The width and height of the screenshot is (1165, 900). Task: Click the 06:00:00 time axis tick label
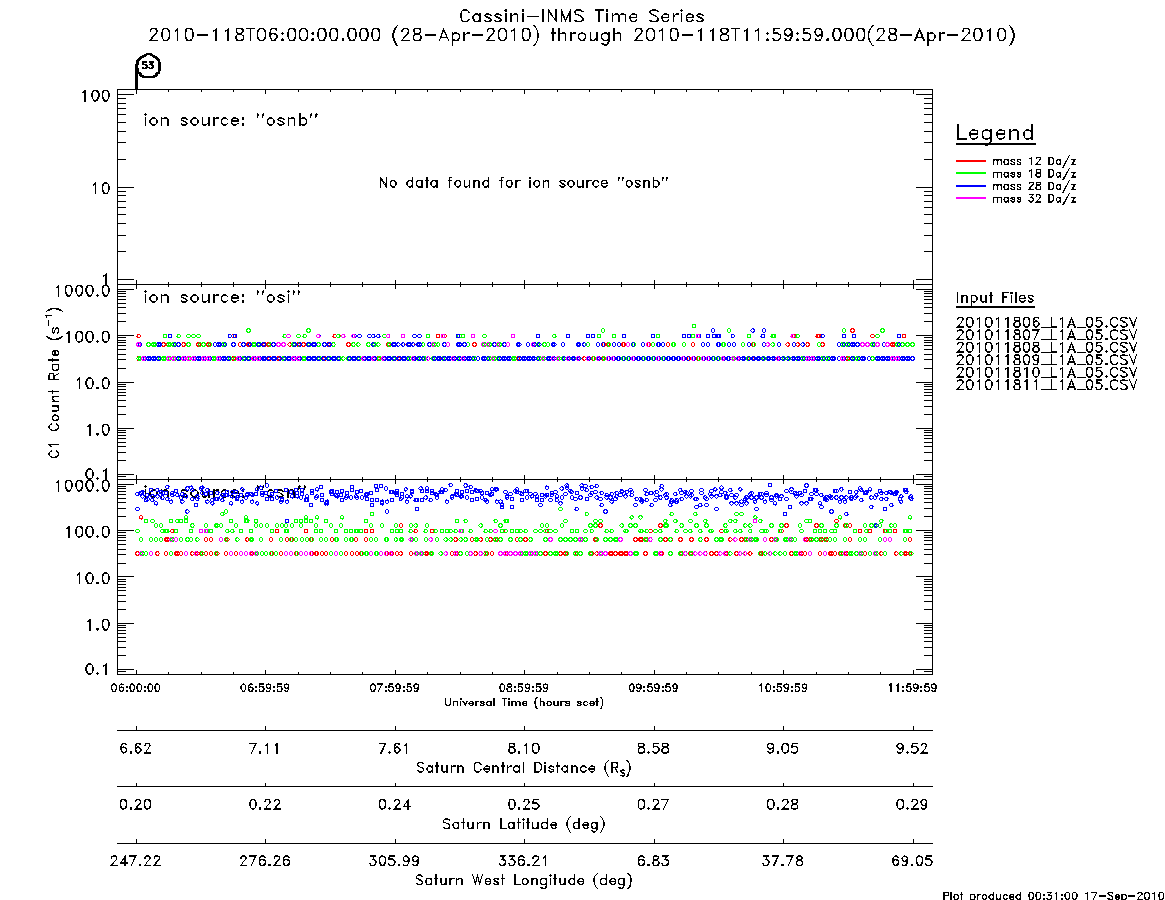(x=135, y=688)
